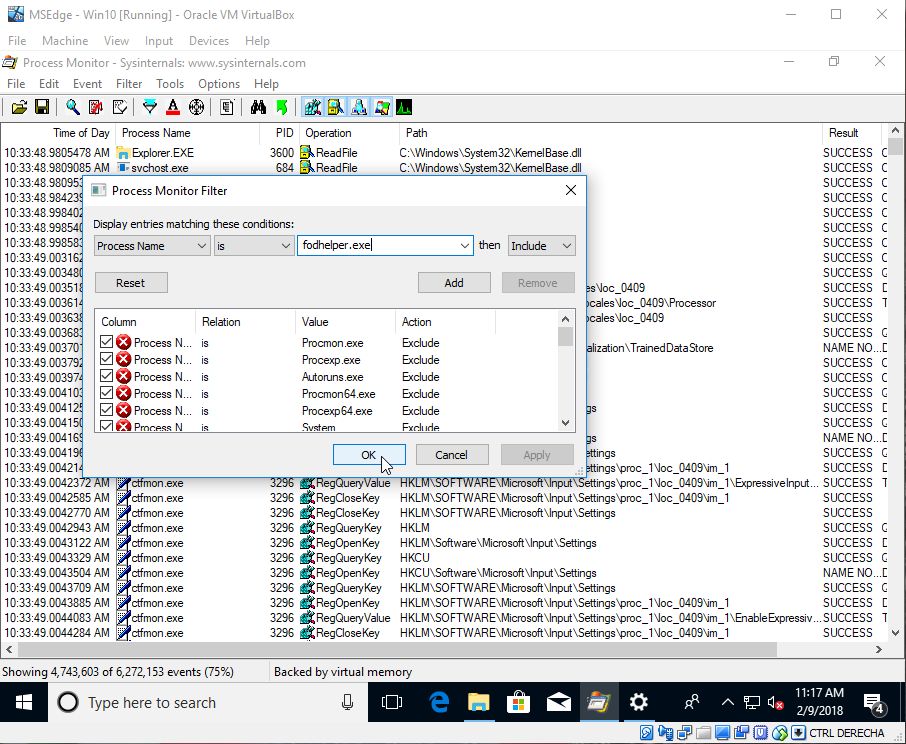906x744 pixels.
Task: Click the Open file toolbar icon
Action: coord(19,107)
